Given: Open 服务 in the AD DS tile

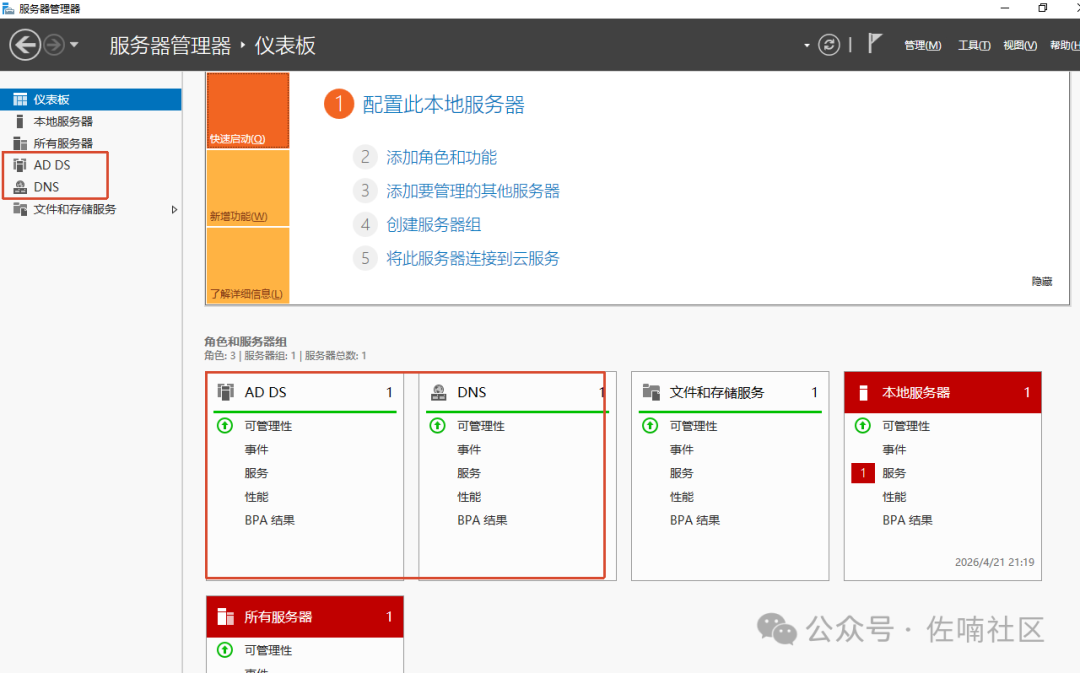Looking at the screenshot, I should tap(256, 473).
